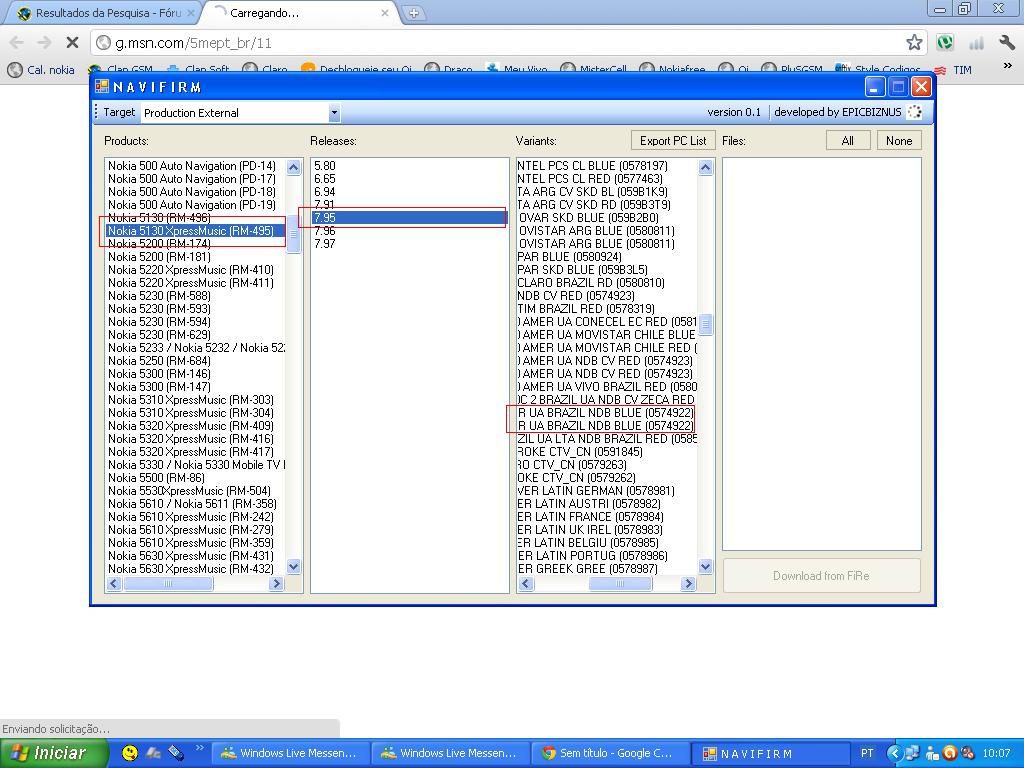Switch to Sem título - Google Chrome taskbar item
1024x768 pixels.
(611, 753)
